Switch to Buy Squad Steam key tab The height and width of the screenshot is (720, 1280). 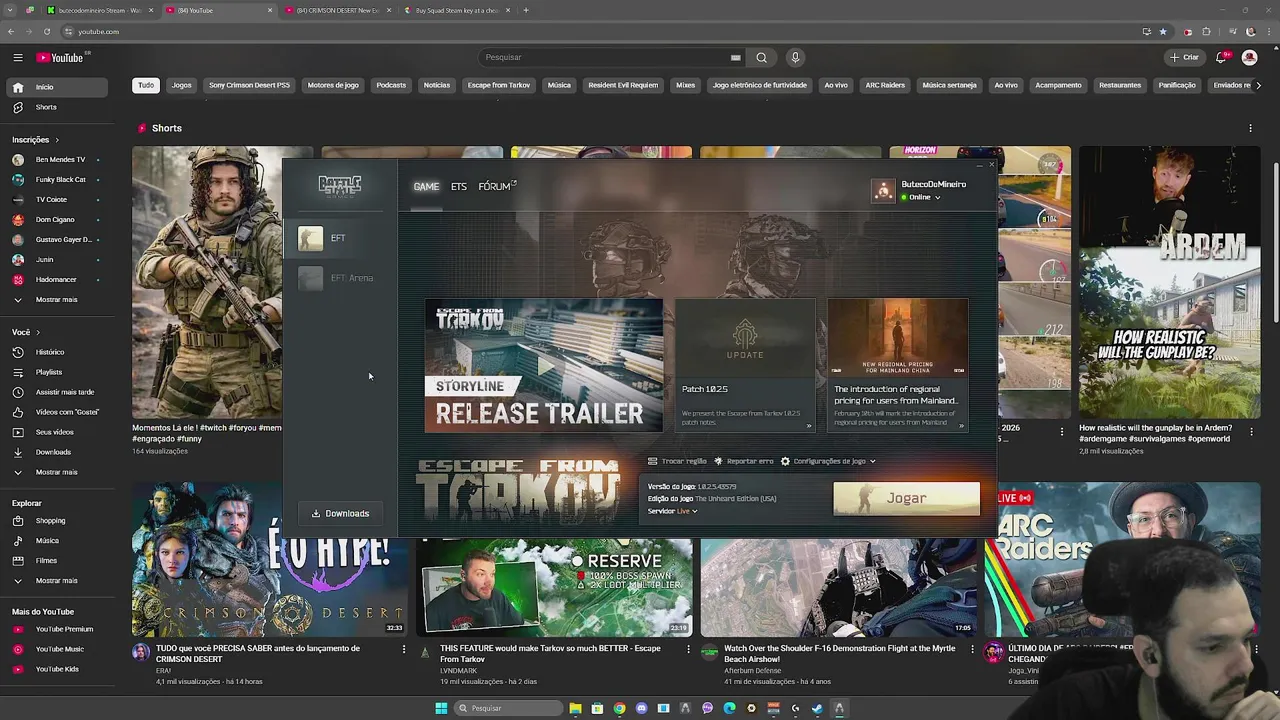click(457, 10)
